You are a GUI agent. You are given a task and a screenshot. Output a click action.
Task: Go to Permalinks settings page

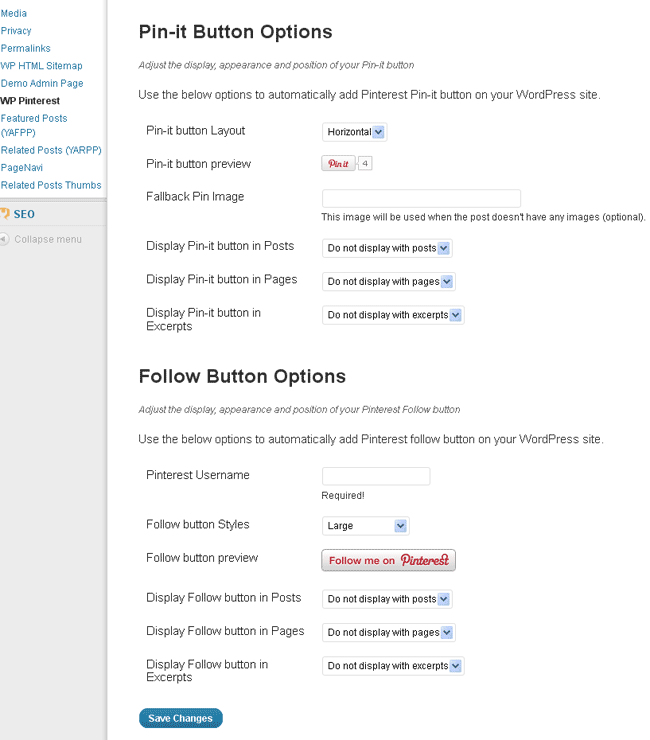coord(25,48)
